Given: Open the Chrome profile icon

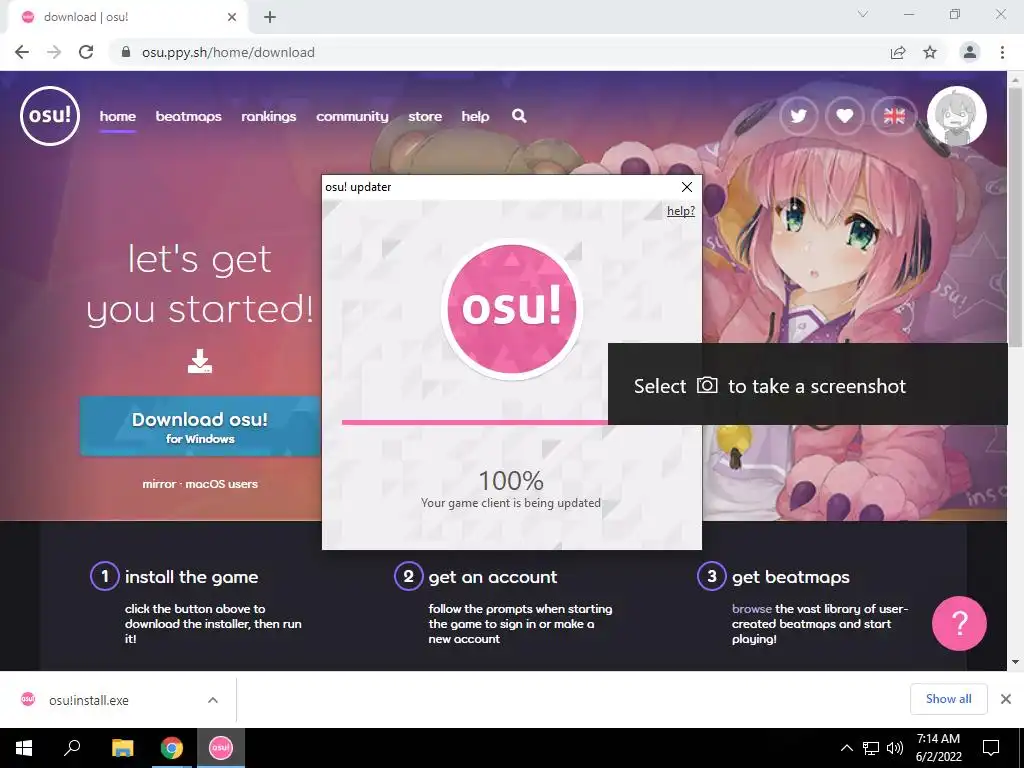Looking at the screenshot, I should pos(970,52).
